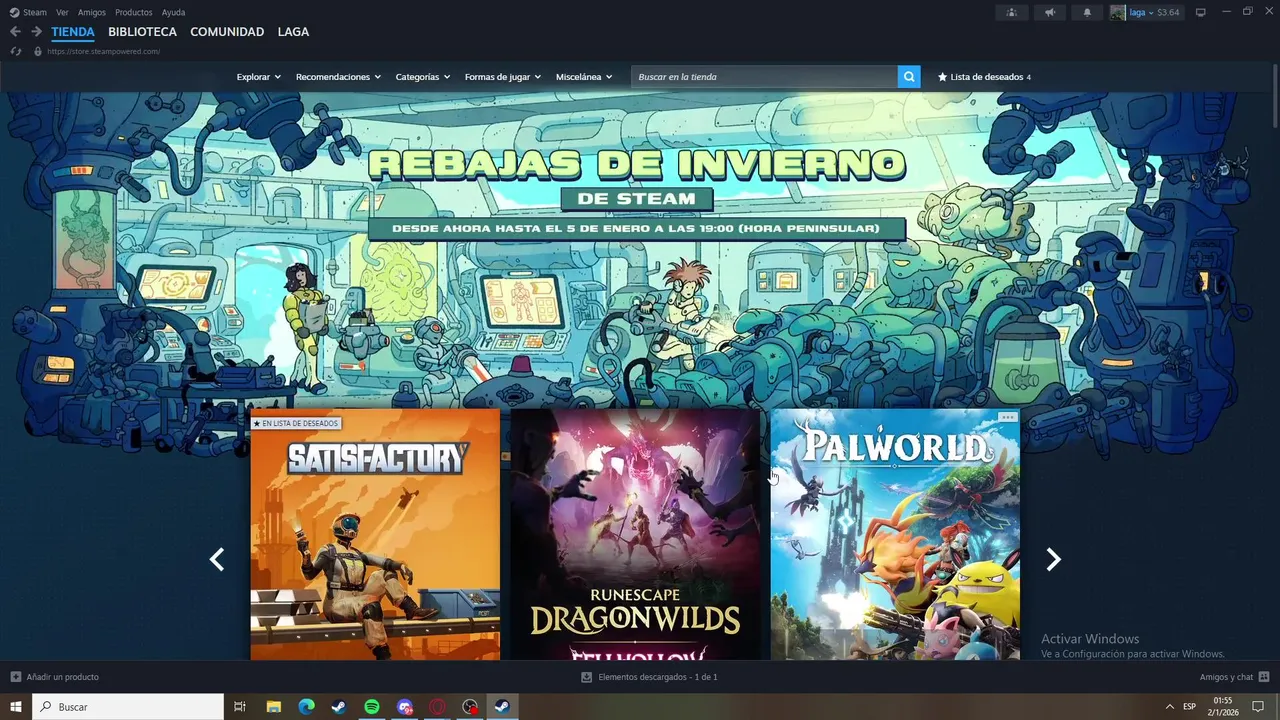Click Amigos y chat

tap(1226, 677)
